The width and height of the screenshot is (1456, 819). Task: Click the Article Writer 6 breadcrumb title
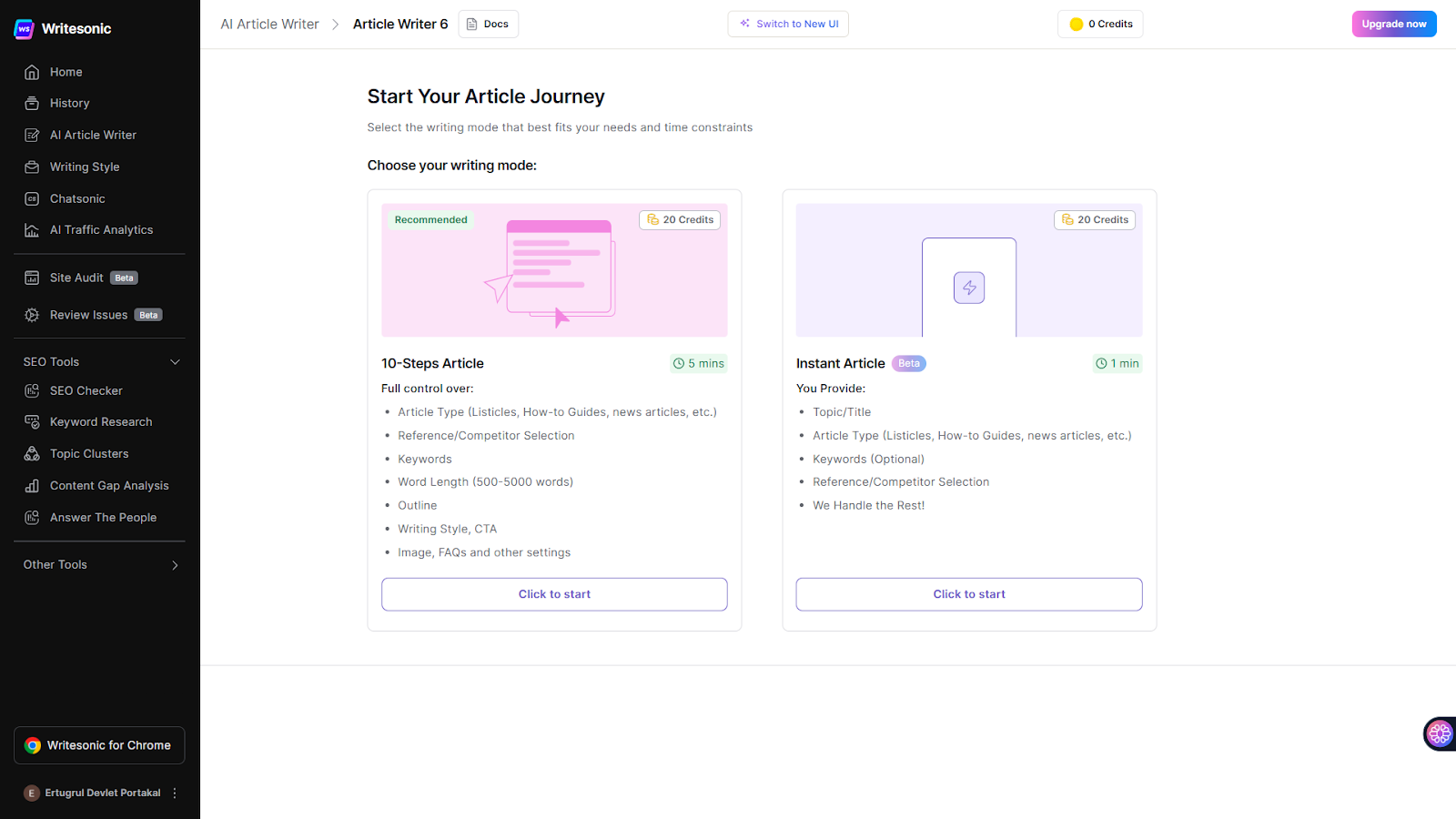[400, 25]
